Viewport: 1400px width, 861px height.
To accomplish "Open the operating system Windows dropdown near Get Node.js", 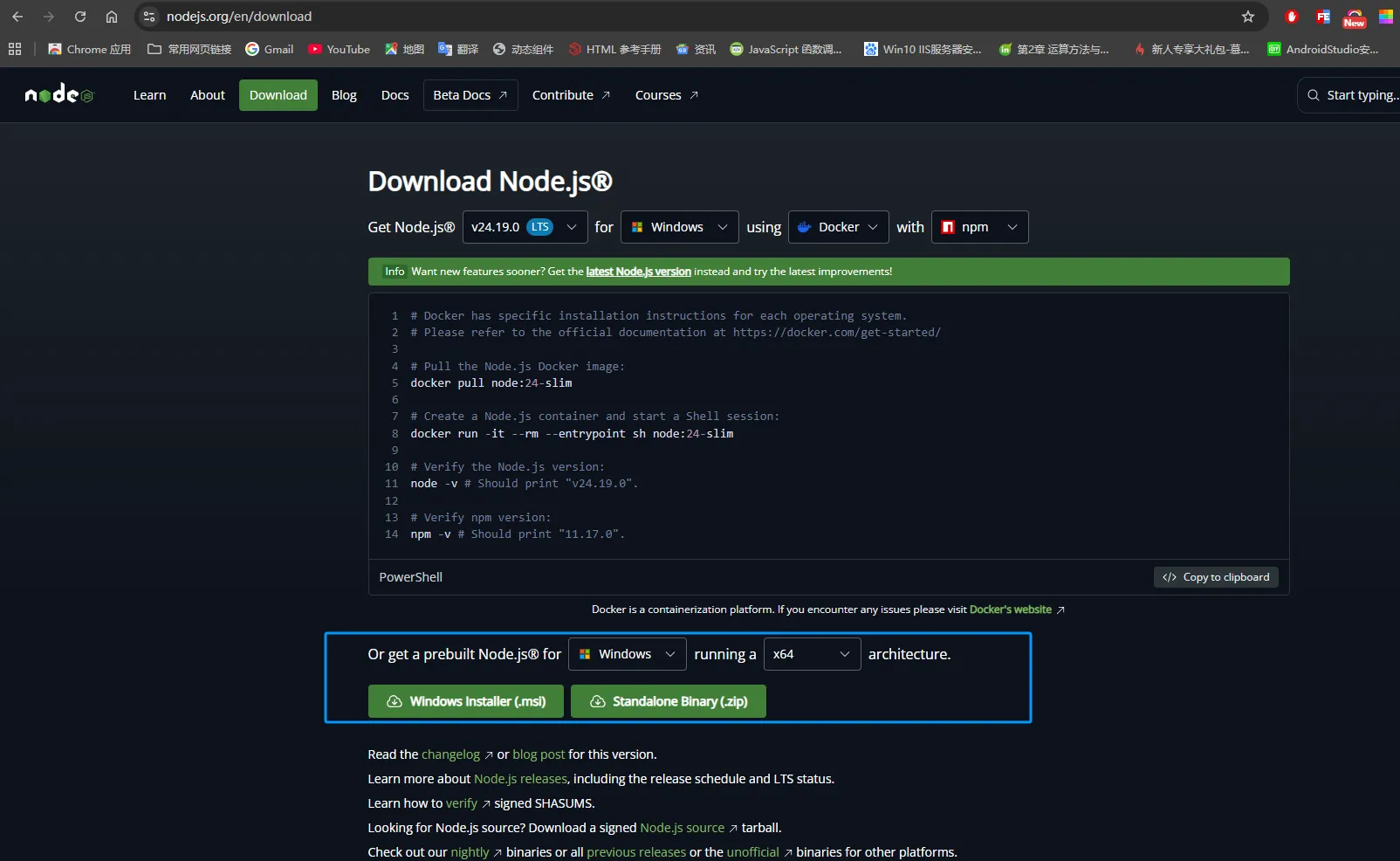I will (x=680, y=227).
